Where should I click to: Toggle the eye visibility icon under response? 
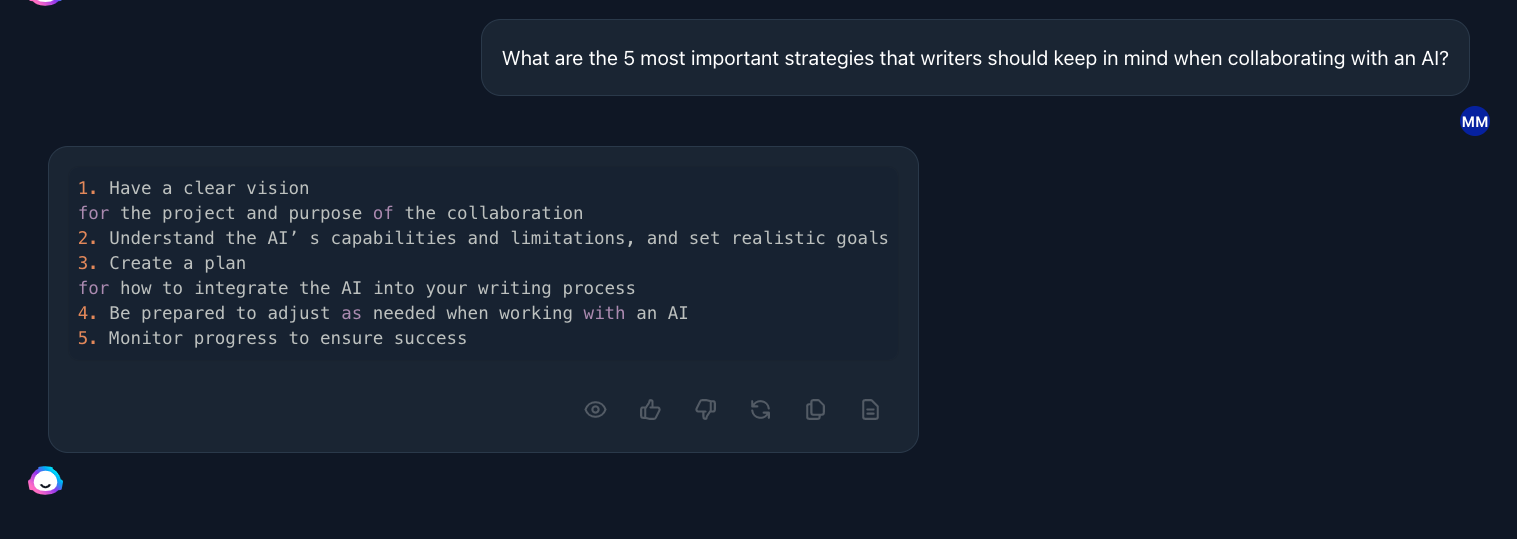[x=595, y=409]
